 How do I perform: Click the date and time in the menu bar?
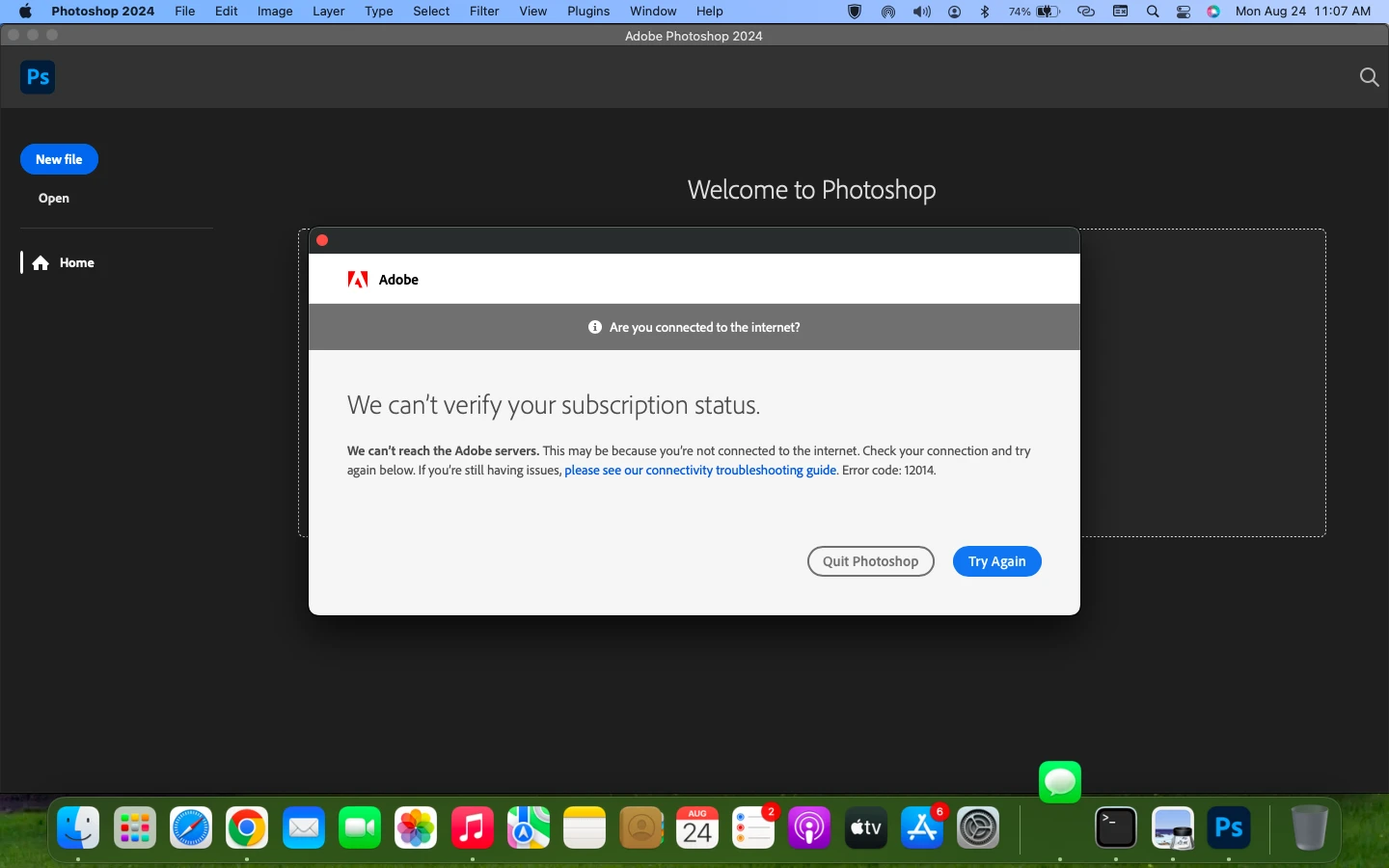1303,12
